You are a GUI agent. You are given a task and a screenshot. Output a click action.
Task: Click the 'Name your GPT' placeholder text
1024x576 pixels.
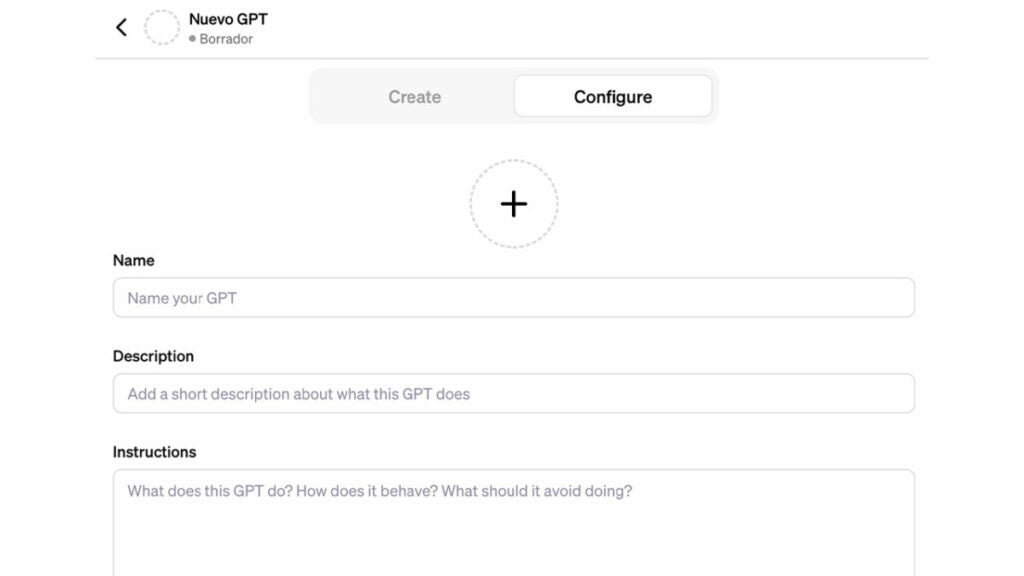click(x=182, y=298)
